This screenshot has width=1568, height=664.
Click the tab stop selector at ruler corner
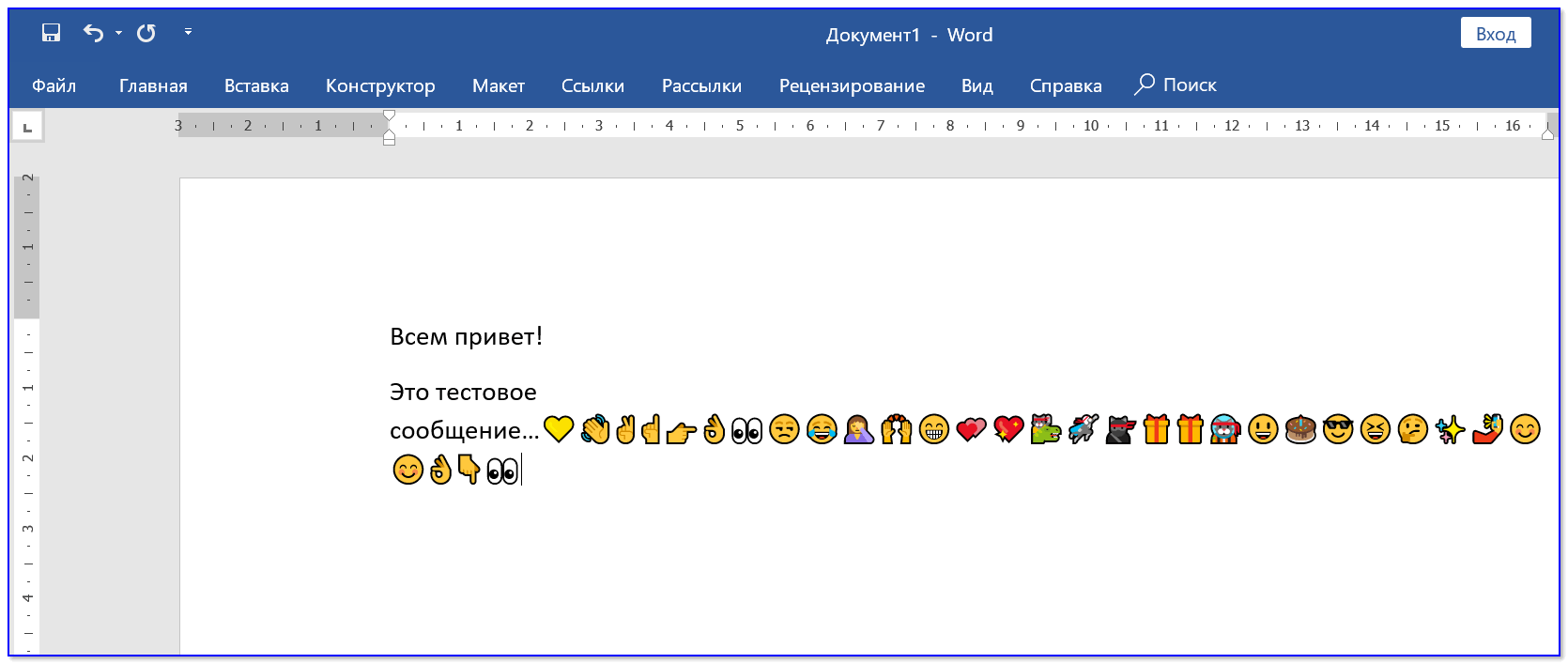click(x=27, y=127)
